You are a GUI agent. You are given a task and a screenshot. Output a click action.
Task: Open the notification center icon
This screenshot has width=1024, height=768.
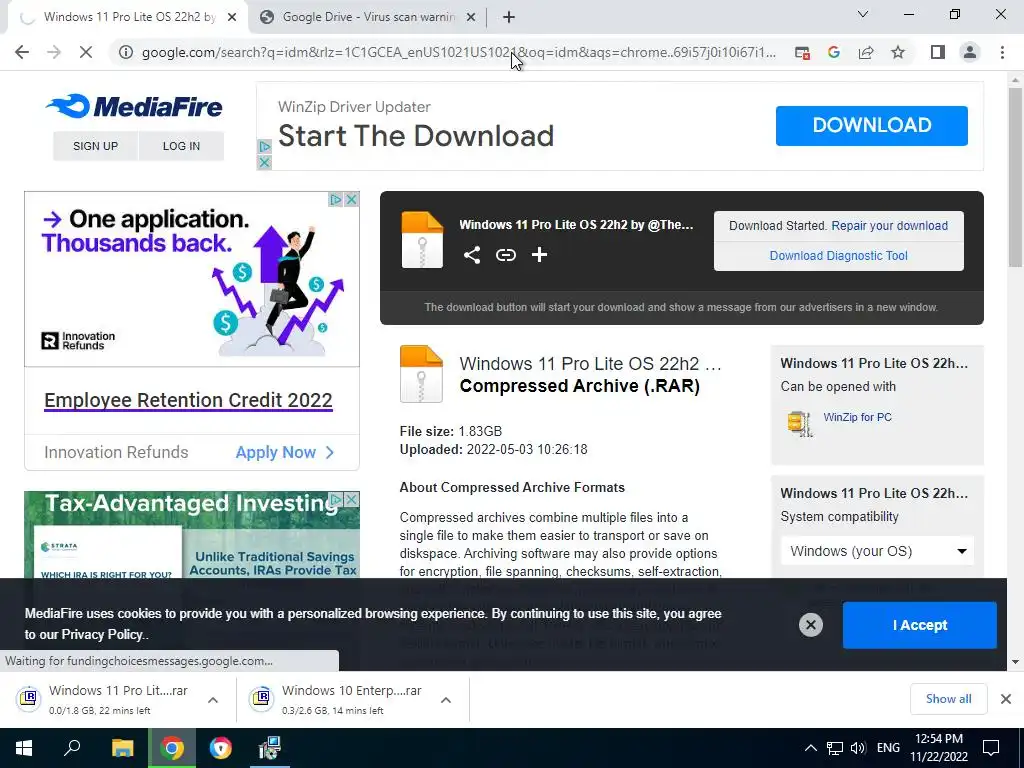click(991, 748)
